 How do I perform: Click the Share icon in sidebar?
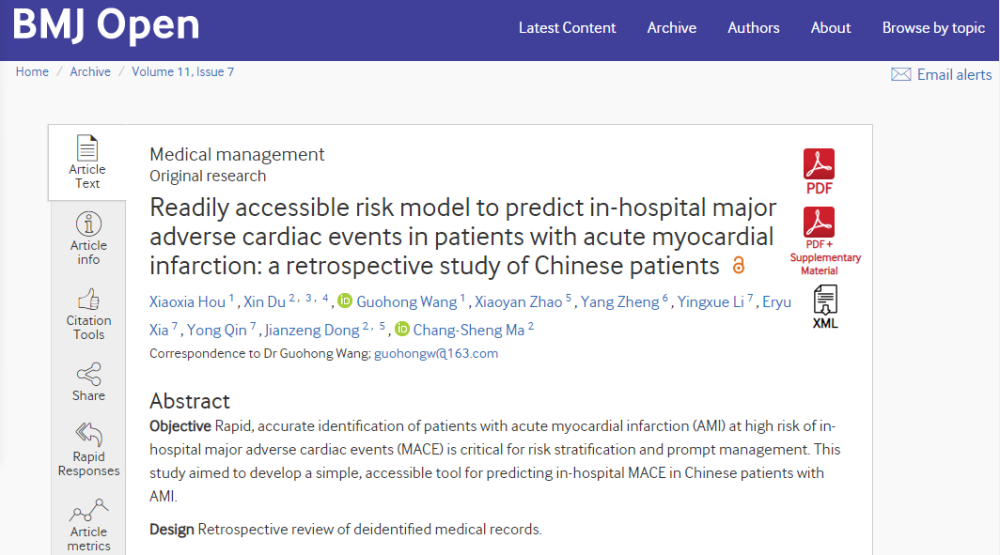pos(89,374)
